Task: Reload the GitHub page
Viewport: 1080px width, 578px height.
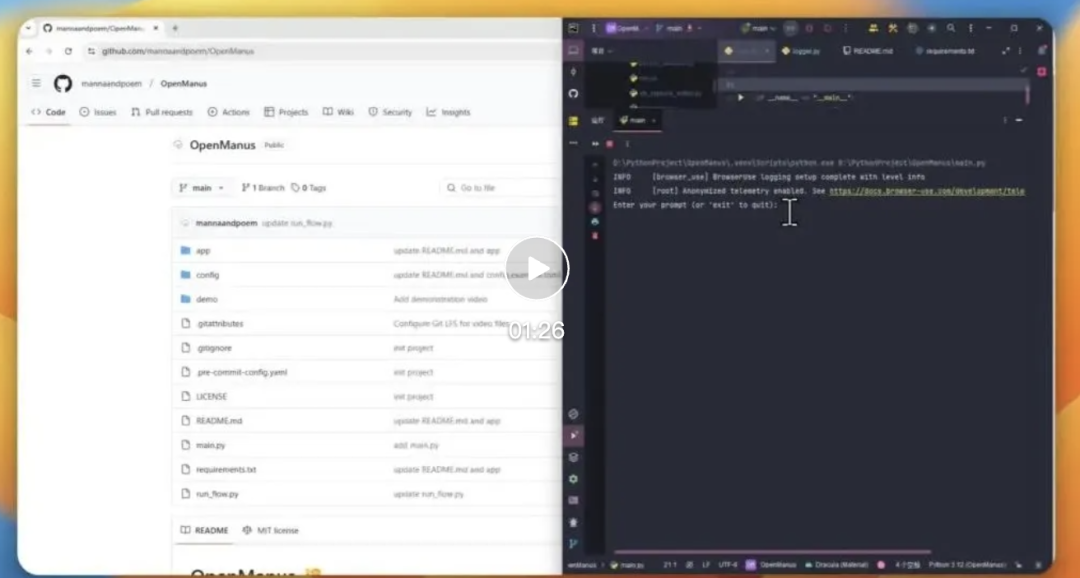Action: (68, 51)
